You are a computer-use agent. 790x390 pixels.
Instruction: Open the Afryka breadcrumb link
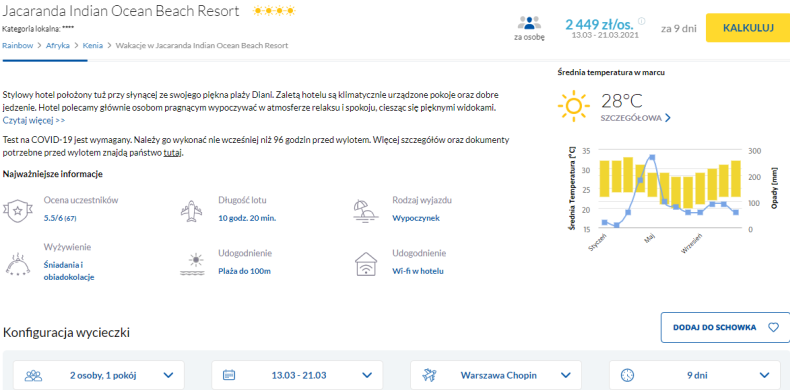coord(57,45)
